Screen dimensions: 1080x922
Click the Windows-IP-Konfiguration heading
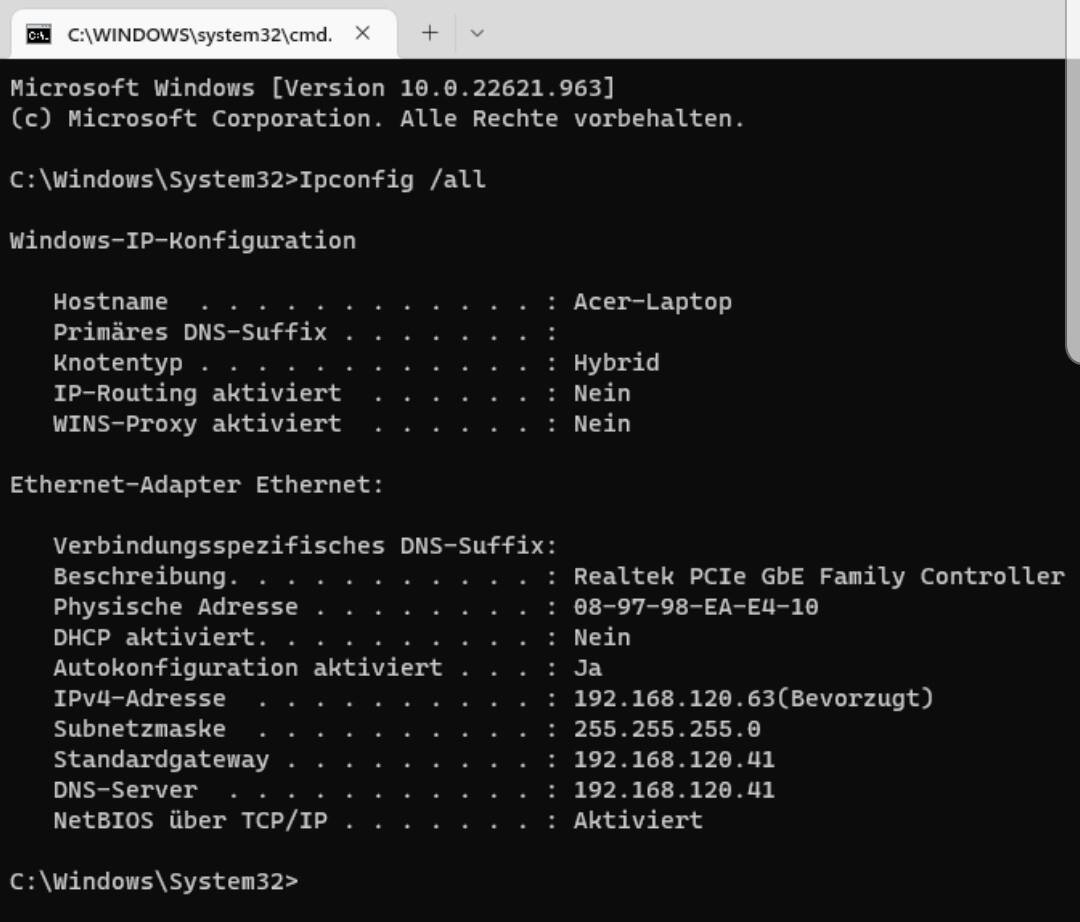[183, 241]
